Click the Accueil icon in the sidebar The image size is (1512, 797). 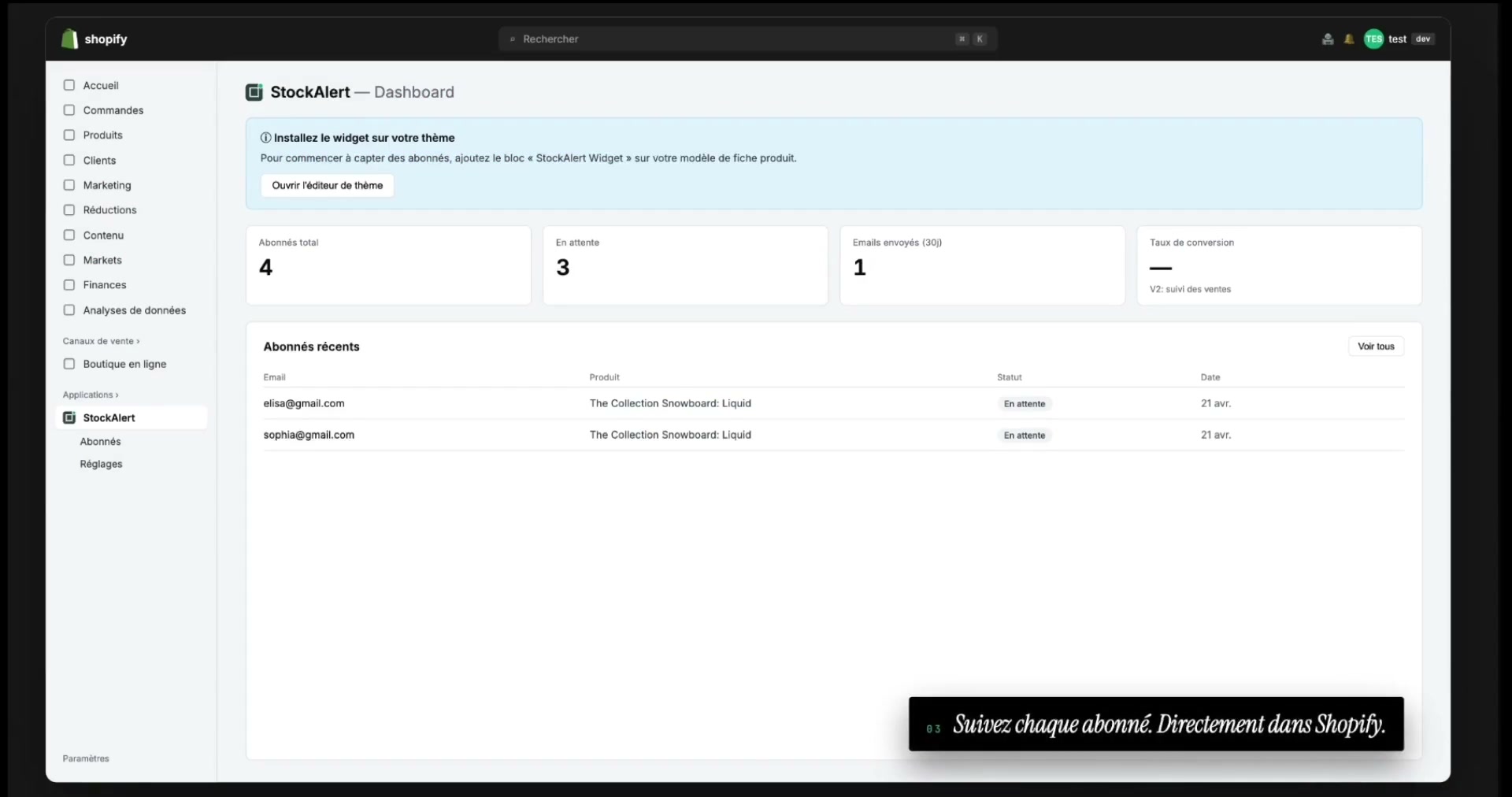click(x=69, y=85)
